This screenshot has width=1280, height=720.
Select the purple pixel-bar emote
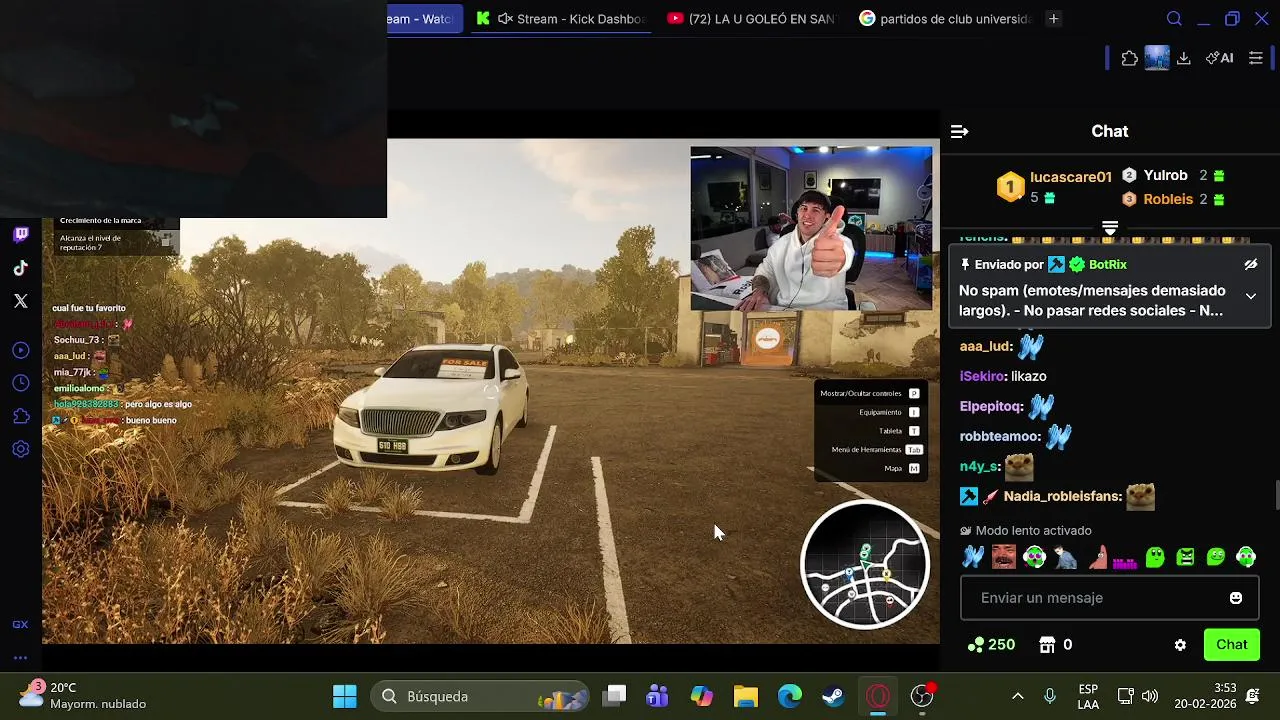1125,560
